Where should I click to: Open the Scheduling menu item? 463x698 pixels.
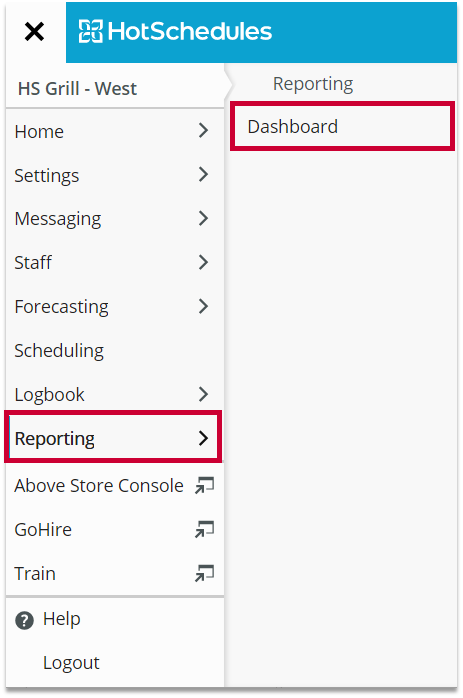(114, 350)
